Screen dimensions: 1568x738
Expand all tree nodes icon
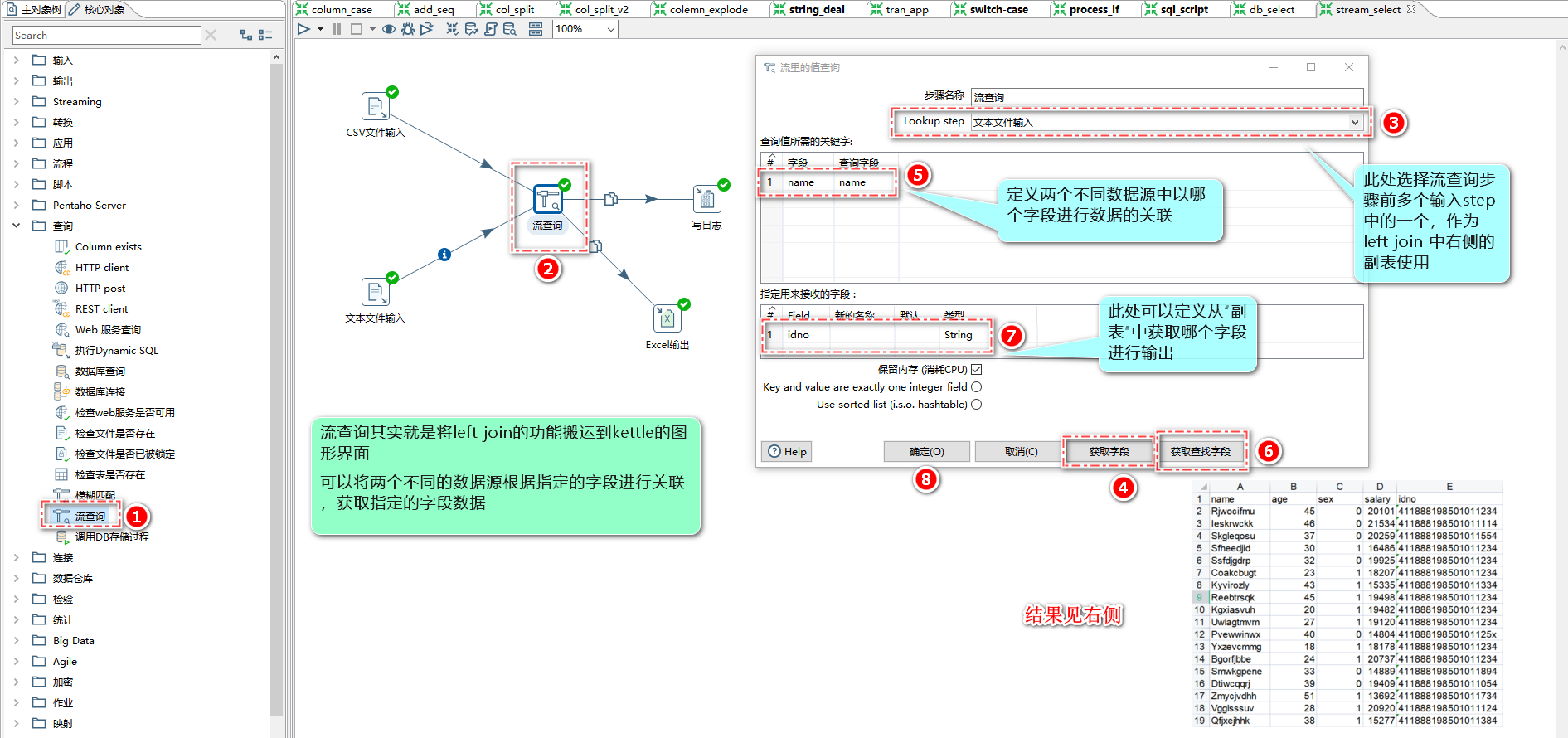point(246,35)
